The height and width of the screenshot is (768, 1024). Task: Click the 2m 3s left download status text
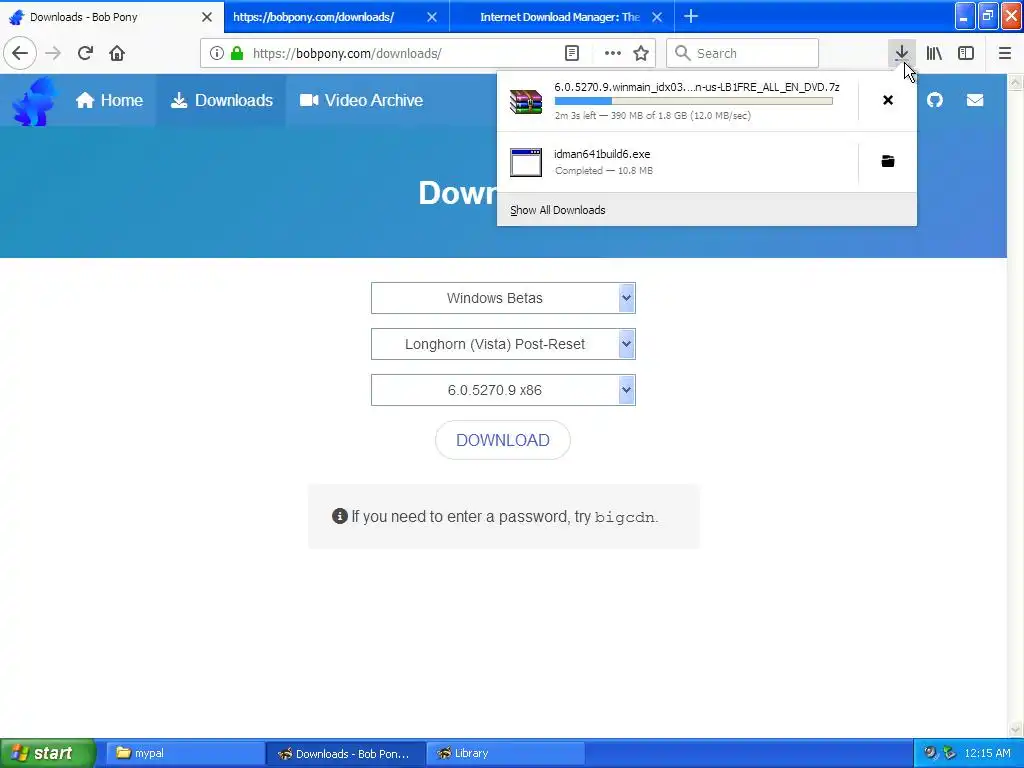(x=652, y=116)
